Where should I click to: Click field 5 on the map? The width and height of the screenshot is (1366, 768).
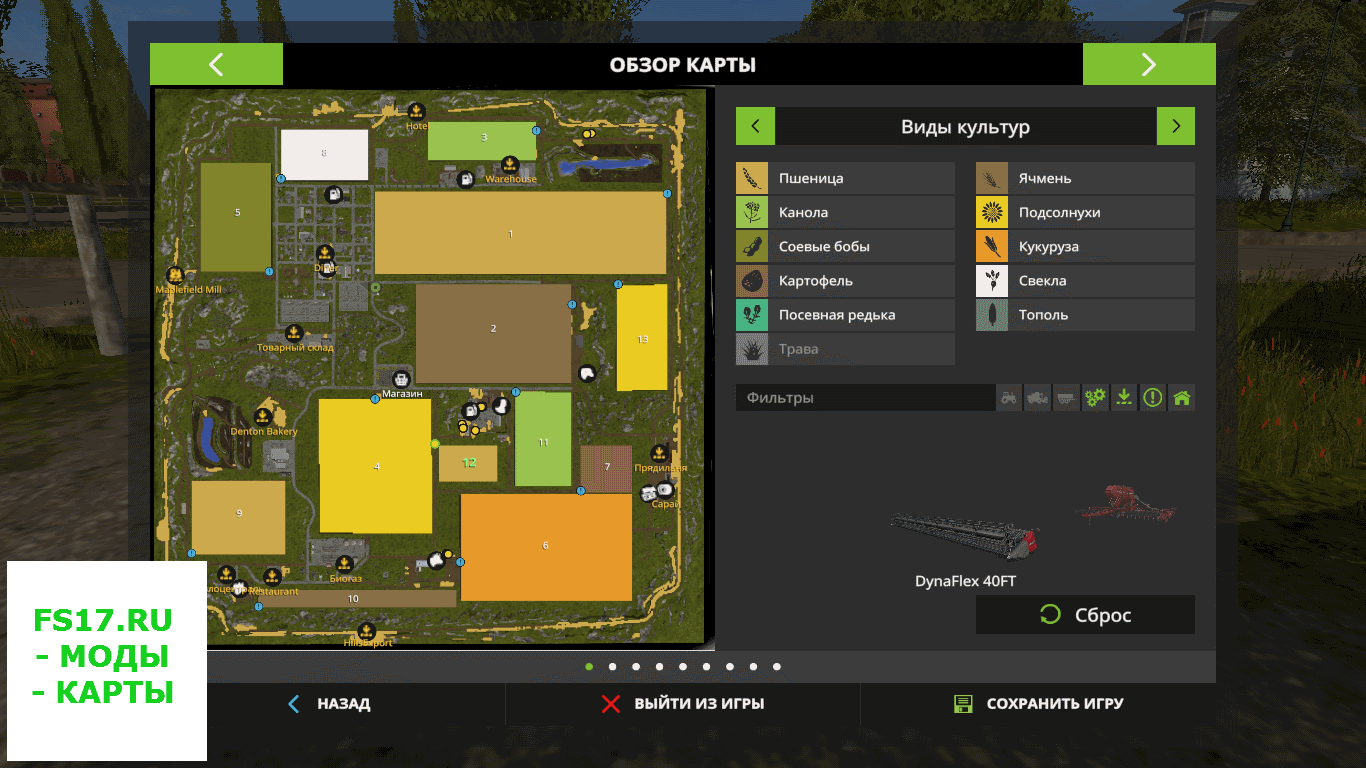coord(236,216)
